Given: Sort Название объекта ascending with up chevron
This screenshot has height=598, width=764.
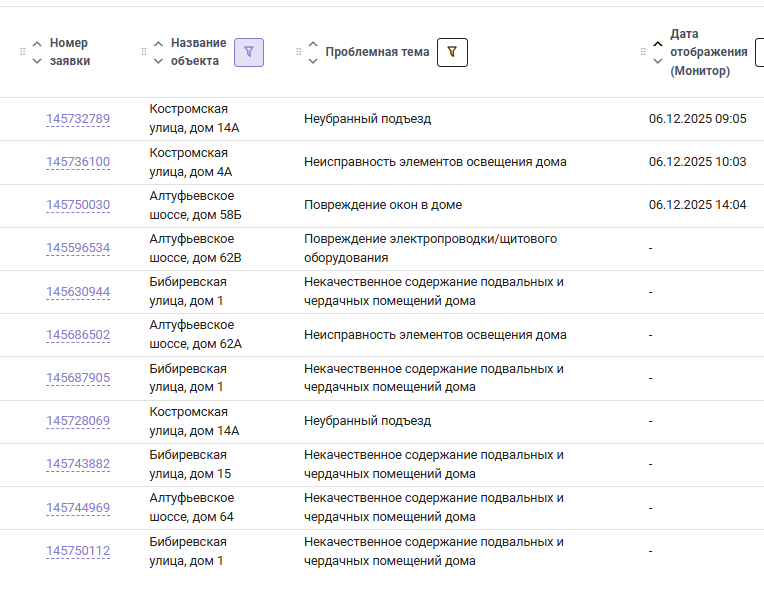Looking at the screenshot, I should (158, 44).
